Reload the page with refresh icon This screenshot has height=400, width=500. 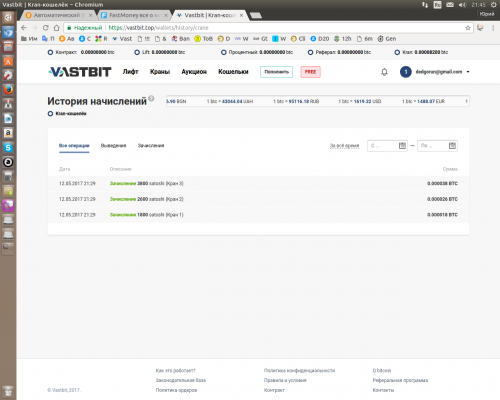46,28
